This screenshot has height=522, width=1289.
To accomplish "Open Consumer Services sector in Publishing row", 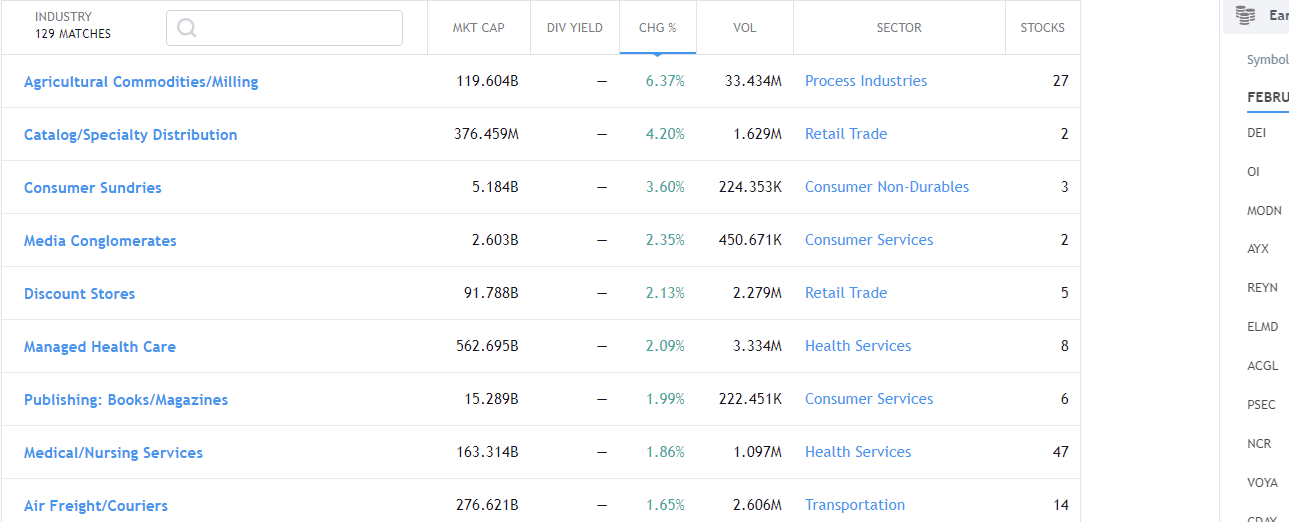I will [869, 399].
